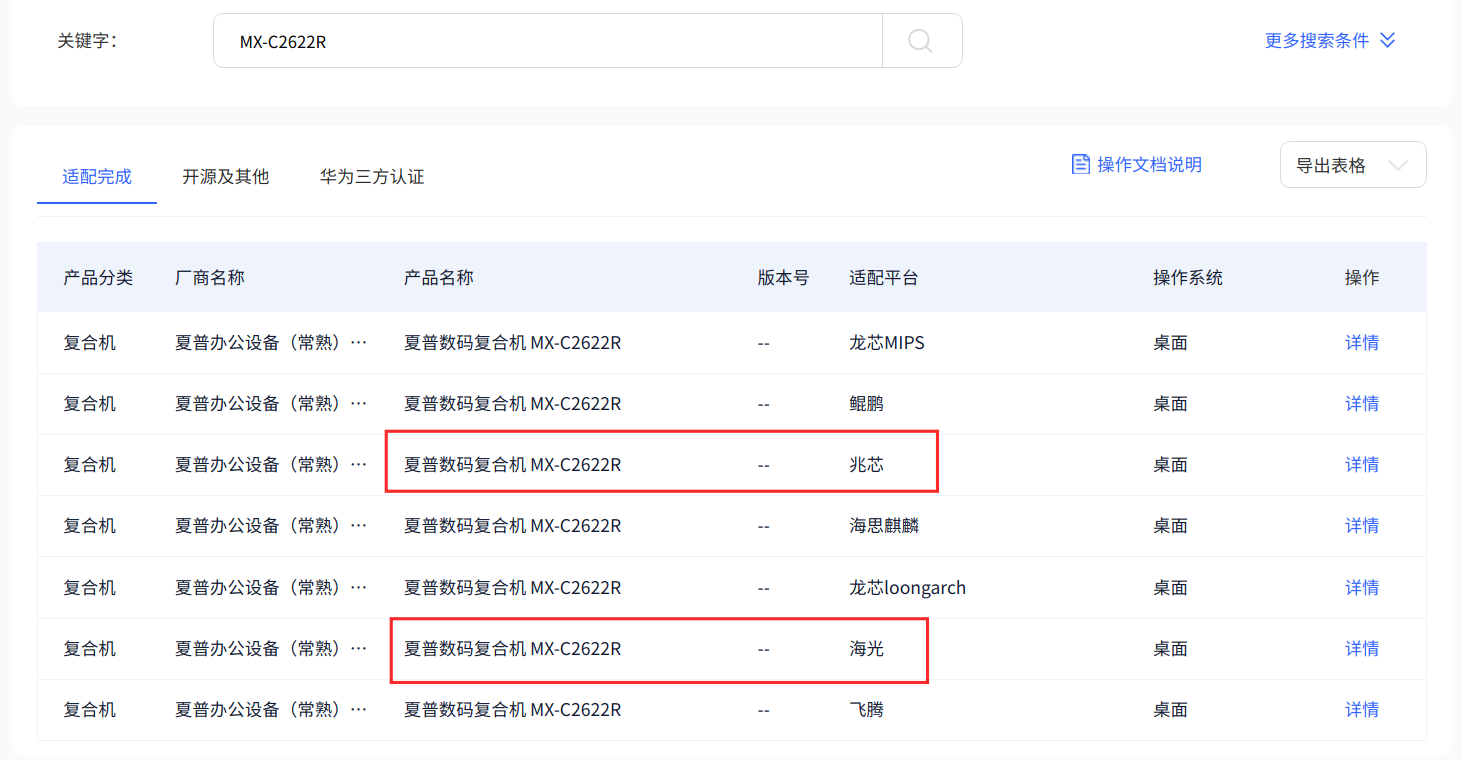The height and width of the screenshot is (760, 1463).
Task: Click the product name in the 飞腾 row
Action: tap(513, 710)
